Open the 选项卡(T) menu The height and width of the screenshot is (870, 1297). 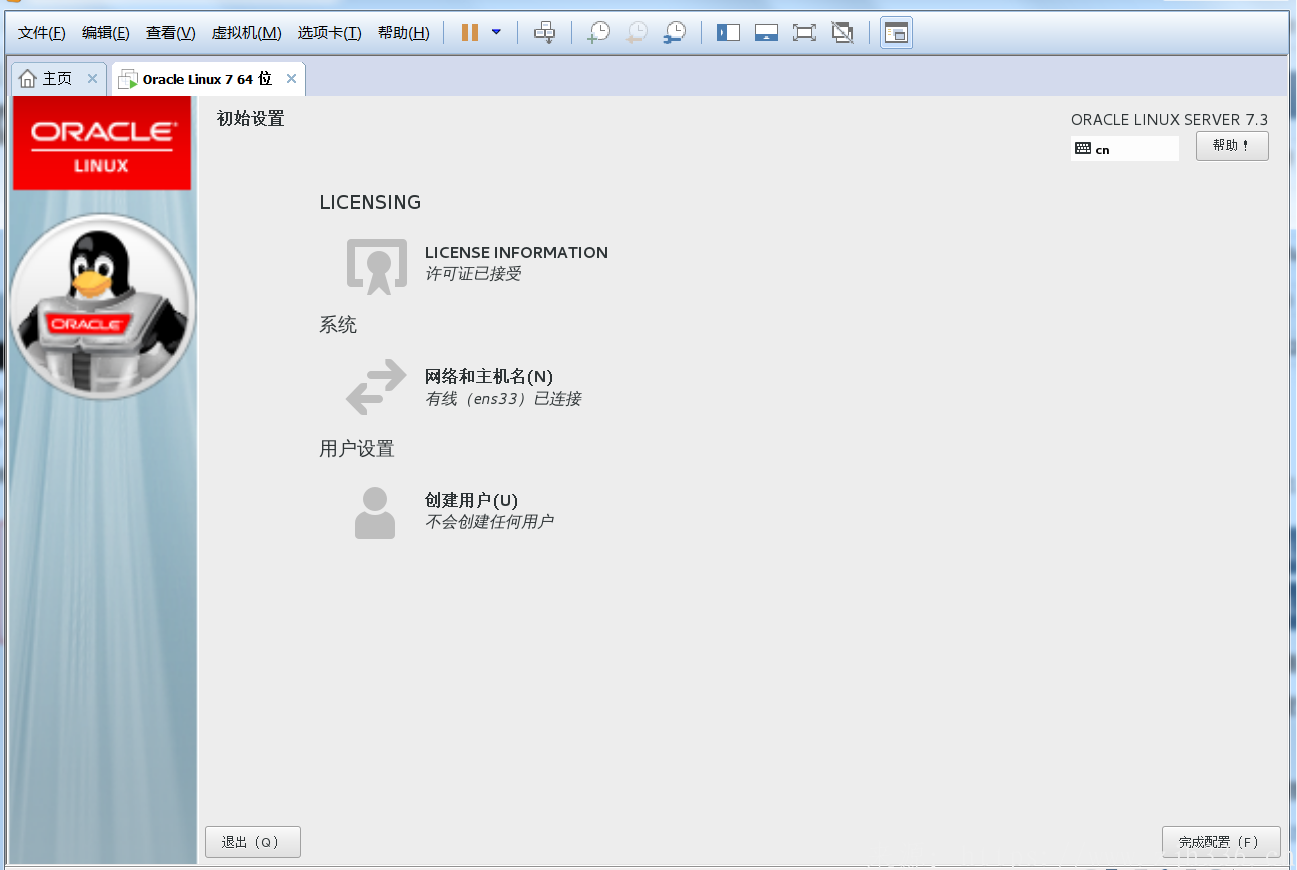point(329,33)
